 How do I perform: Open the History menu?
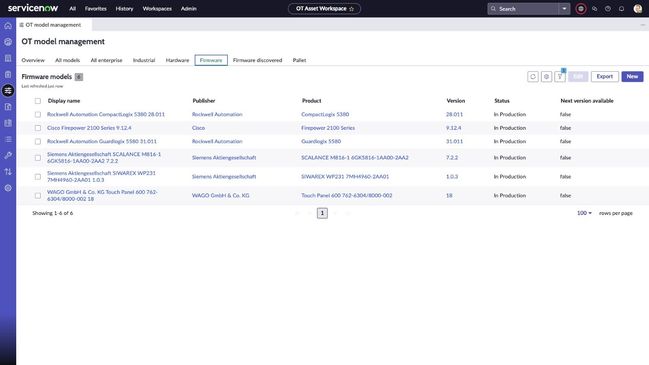[124, 9]
